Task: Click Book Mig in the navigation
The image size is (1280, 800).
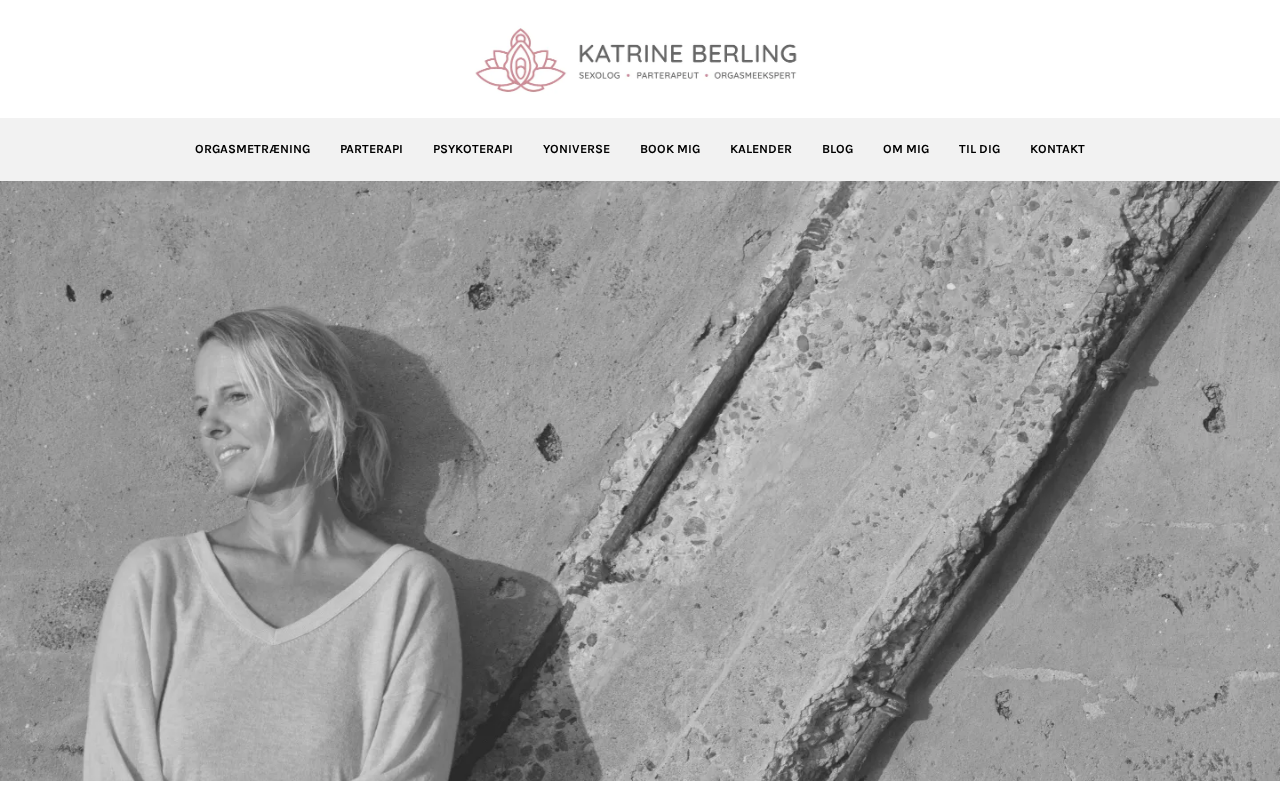Action: pos(670,149)
